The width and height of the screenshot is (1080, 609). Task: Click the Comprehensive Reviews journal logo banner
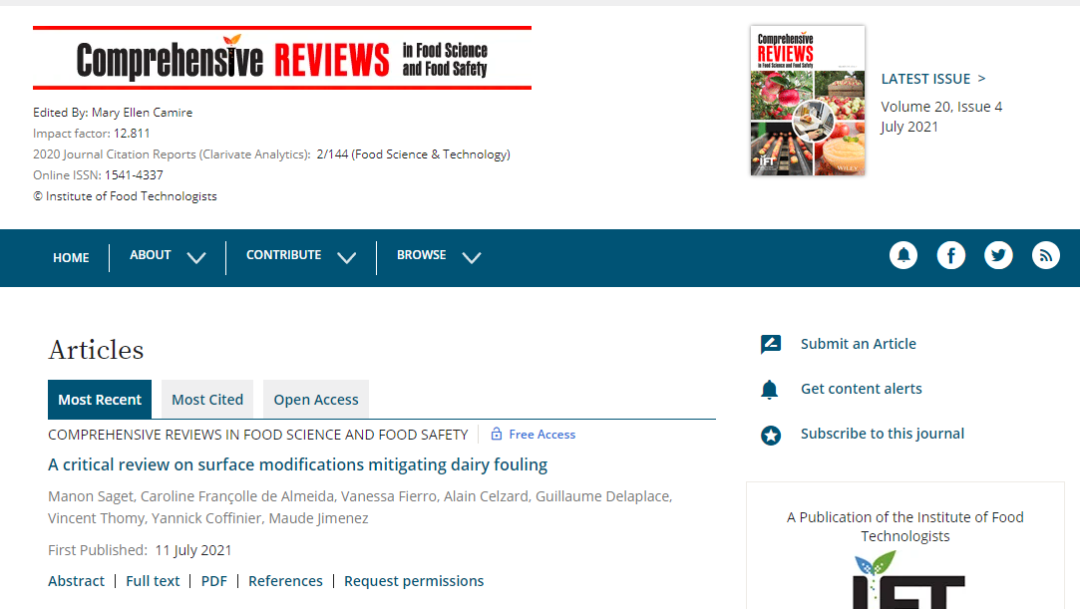(x=282, y=58)
